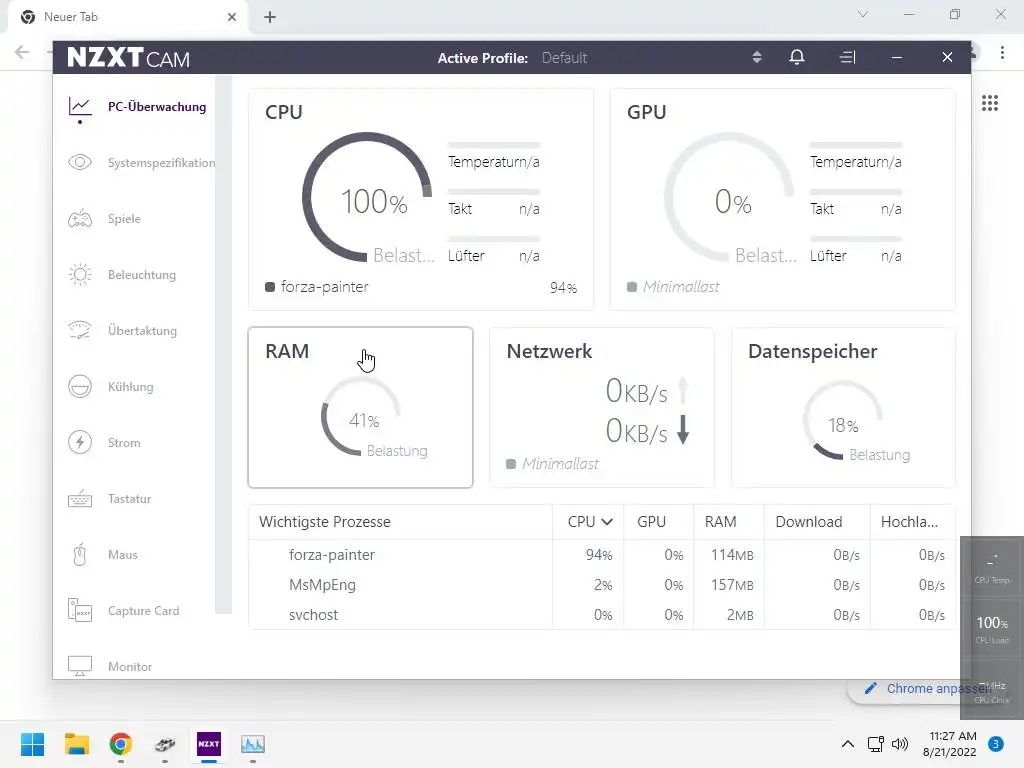This screenshot has height=768, width=1024.
Task: Open PC-Überwachung chart icon in sidebar
Action: coord(80,106)
